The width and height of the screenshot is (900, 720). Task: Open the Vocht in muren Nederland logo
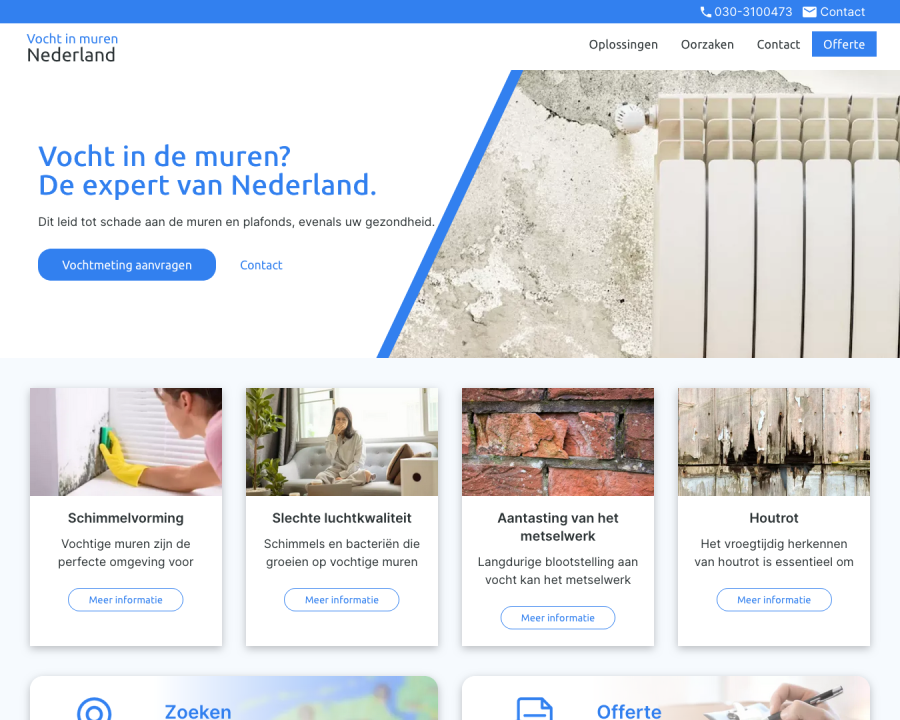(x=71, y=46)
